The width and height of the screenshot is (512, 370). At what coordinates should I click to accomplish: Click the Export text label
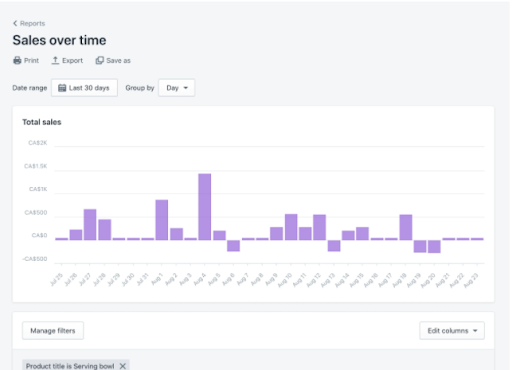72,61
